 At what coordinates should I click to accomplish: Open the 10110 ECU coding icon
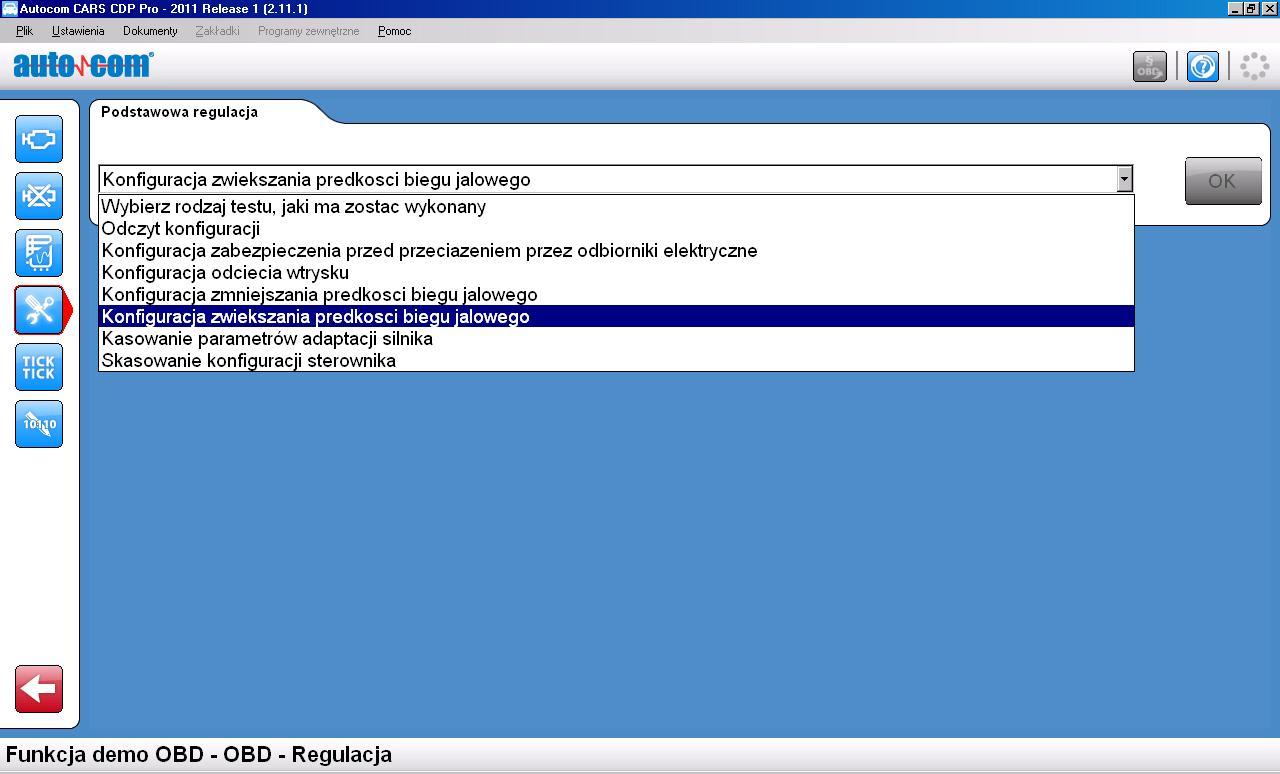39,424
